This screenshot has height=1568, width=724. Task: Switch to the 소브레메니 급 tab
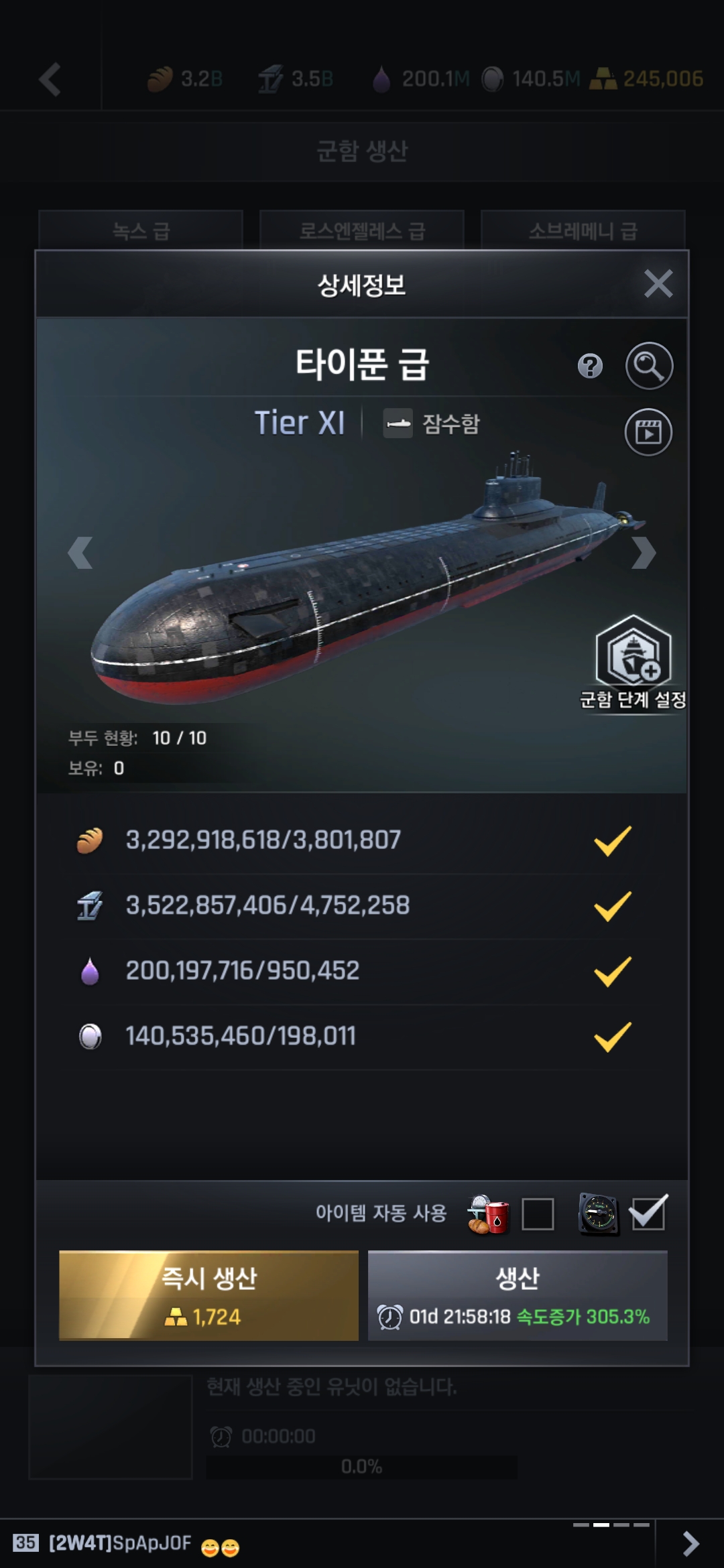(x=583, y=231)
